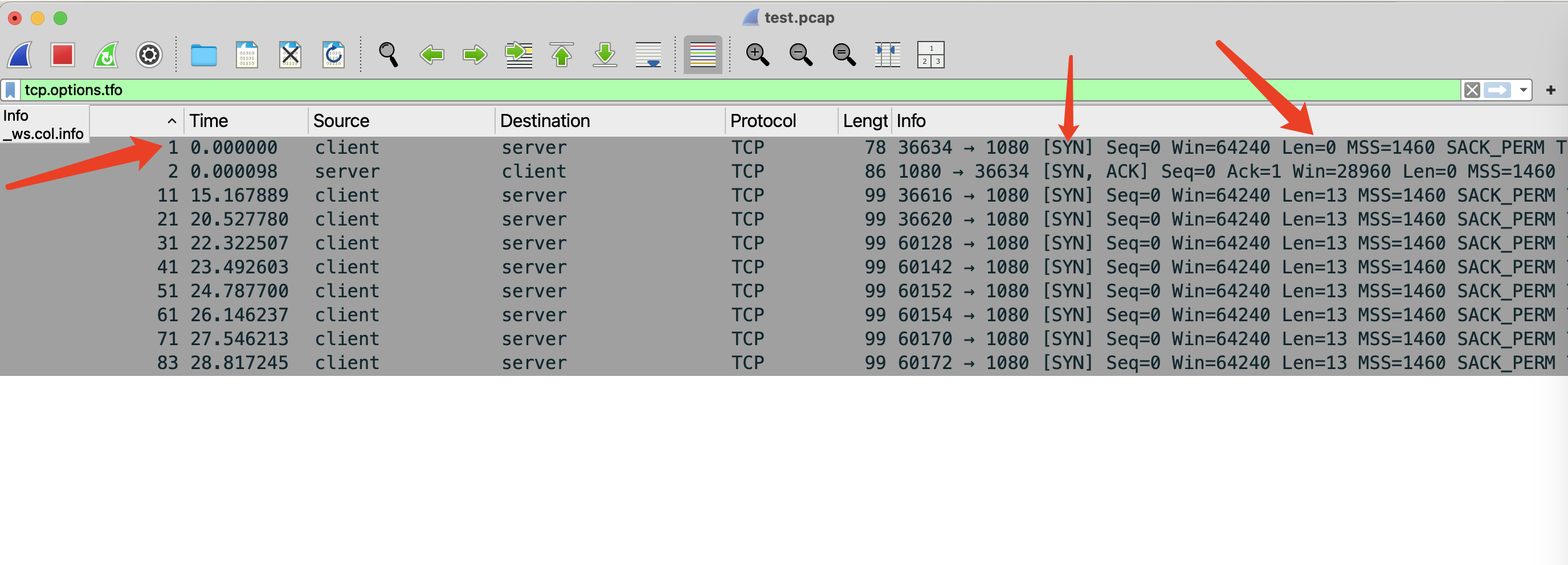1568x565 pixels.
Task: Open the layout panes icon
Action: [930, 55]
